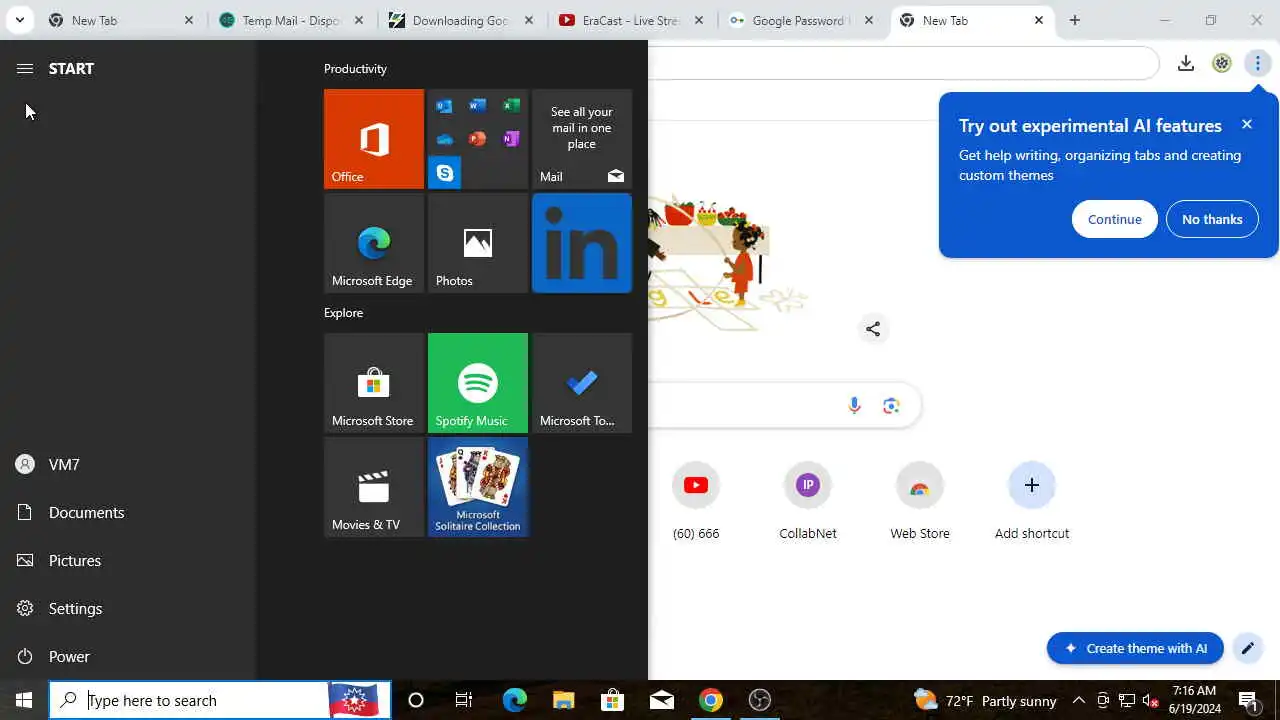Open Pictures from Start sidebar
1280x720 pixels.
(x=128, y=560)
